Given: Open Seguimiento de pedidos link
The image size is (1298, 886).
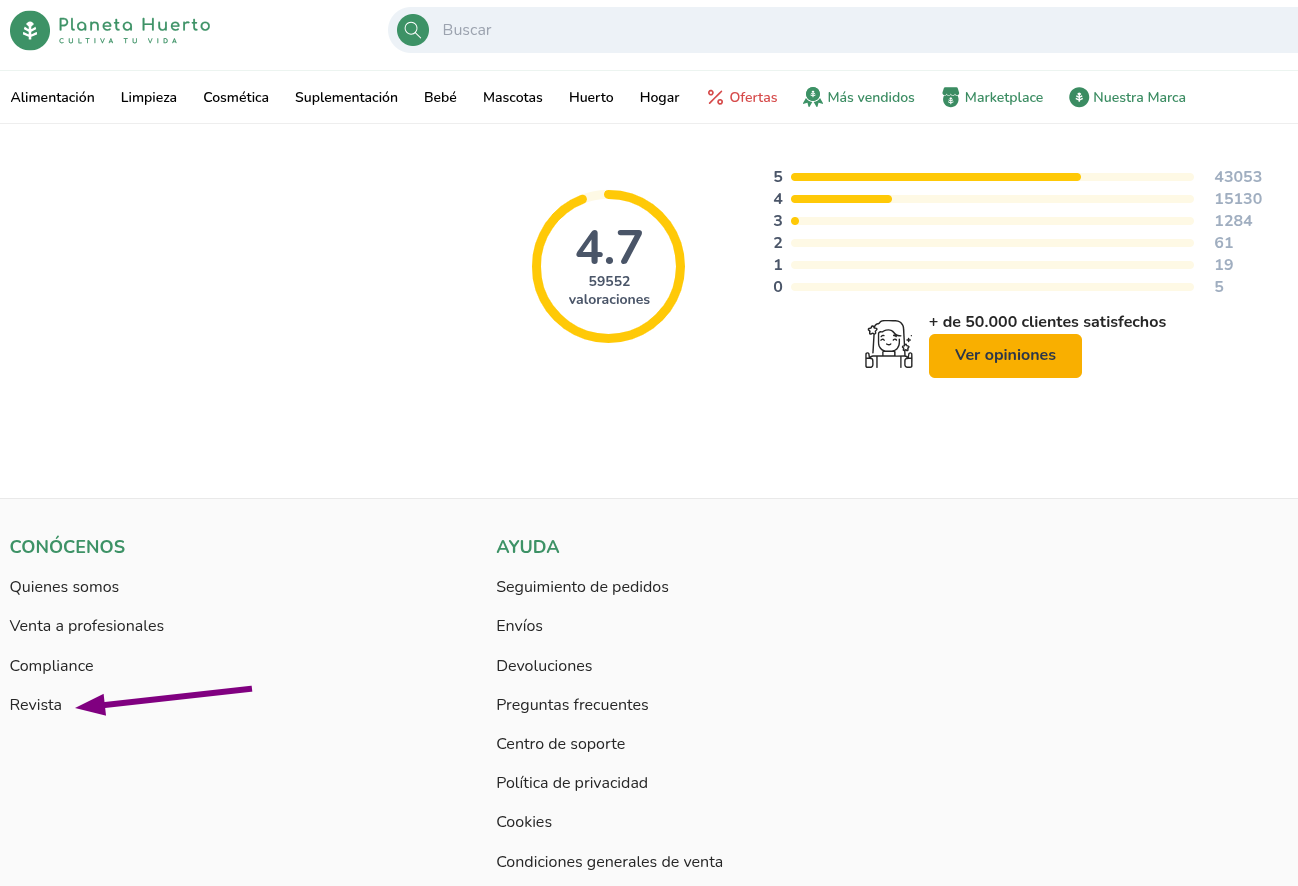Looking at the screenshot, I should click(582, 587).
